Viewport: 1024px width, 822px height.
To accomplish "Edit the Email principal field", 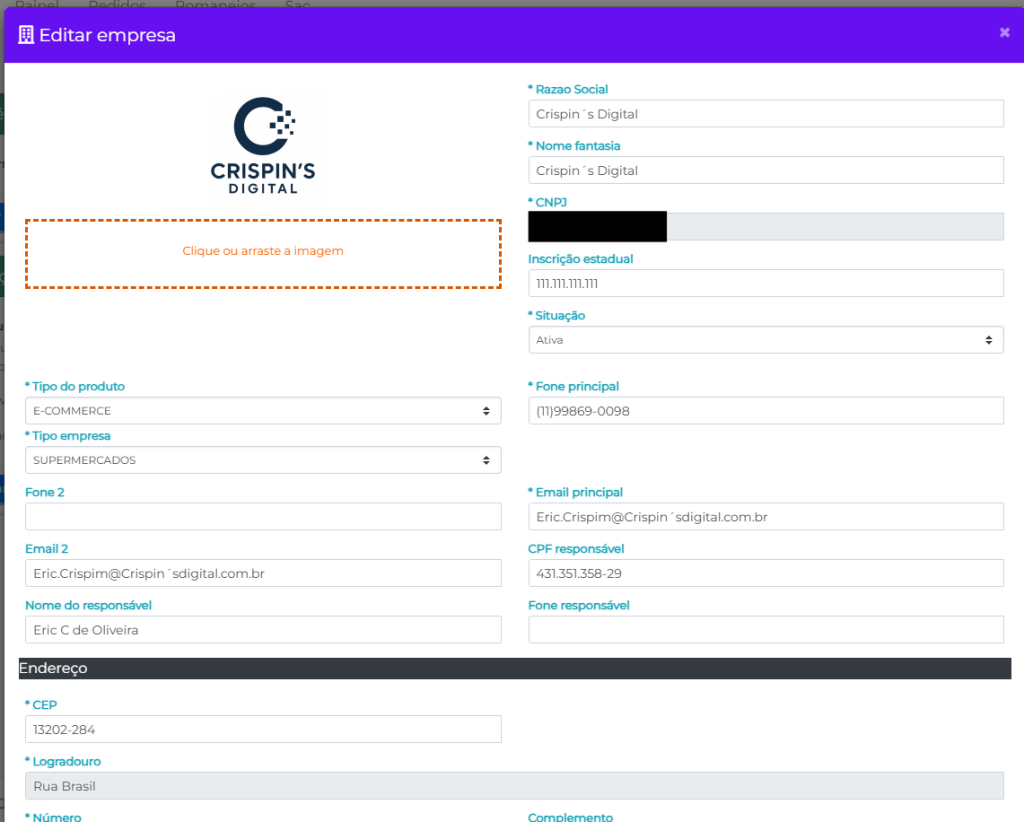I will coord(765,517).
